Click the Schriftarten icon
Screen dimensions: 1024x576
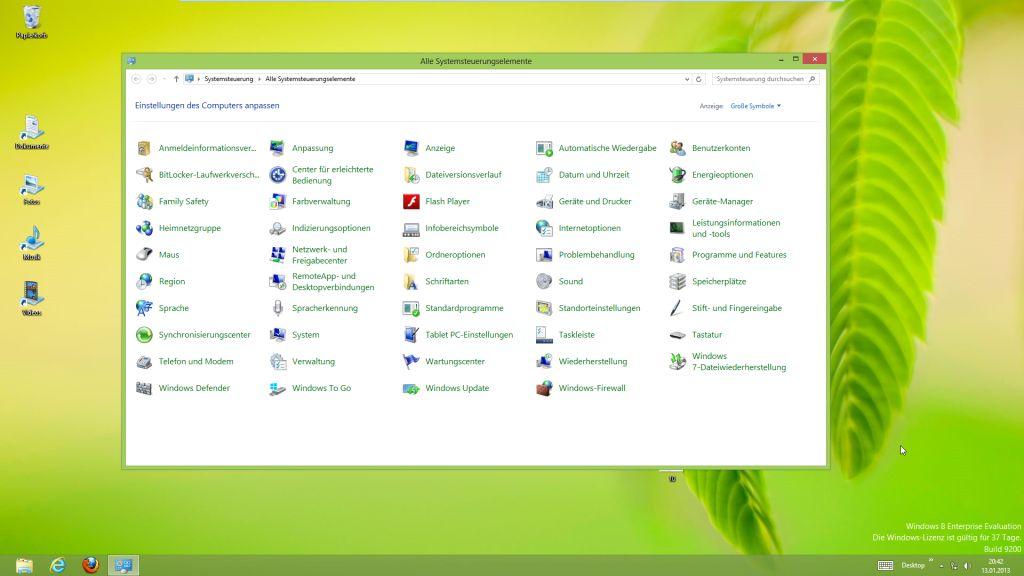411,281
